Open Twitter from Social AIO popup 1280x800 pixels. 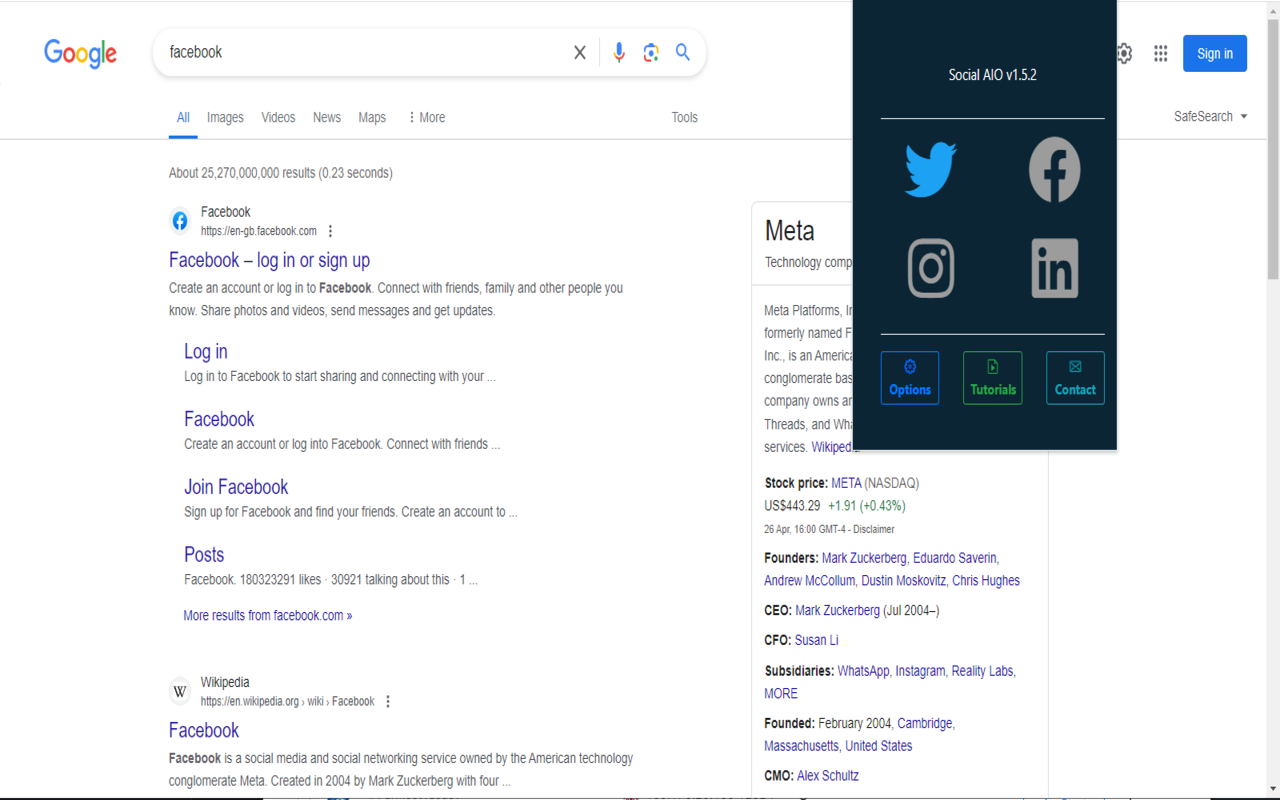click(930, 169)
